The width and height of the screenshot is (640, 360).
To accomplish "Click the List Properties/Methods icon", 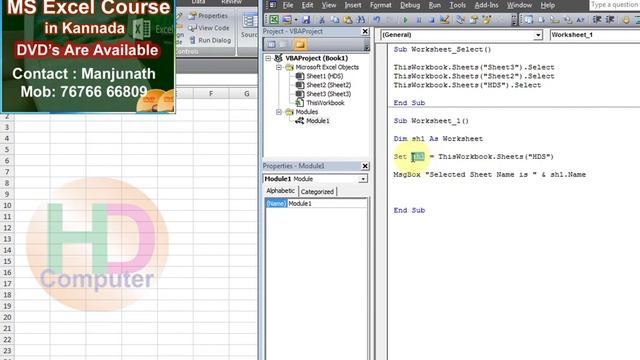I will [529, 20].
